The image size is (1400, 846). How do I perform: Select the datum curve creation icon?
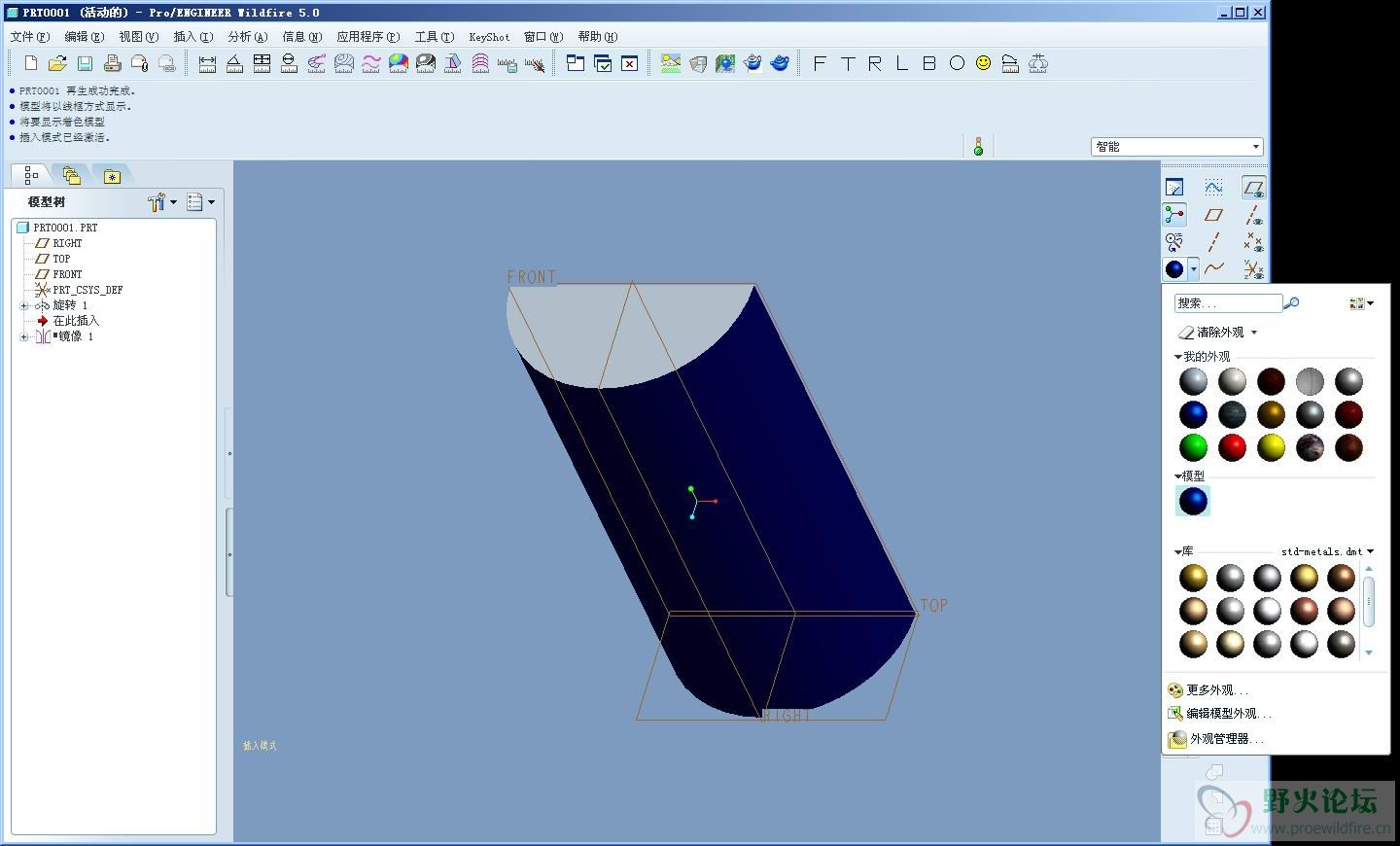[x=1213, y=268]
